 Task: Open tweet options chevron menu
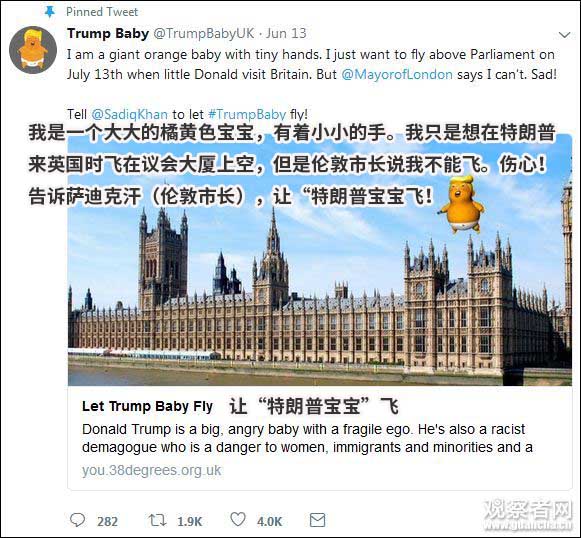(x=564, y=35)
